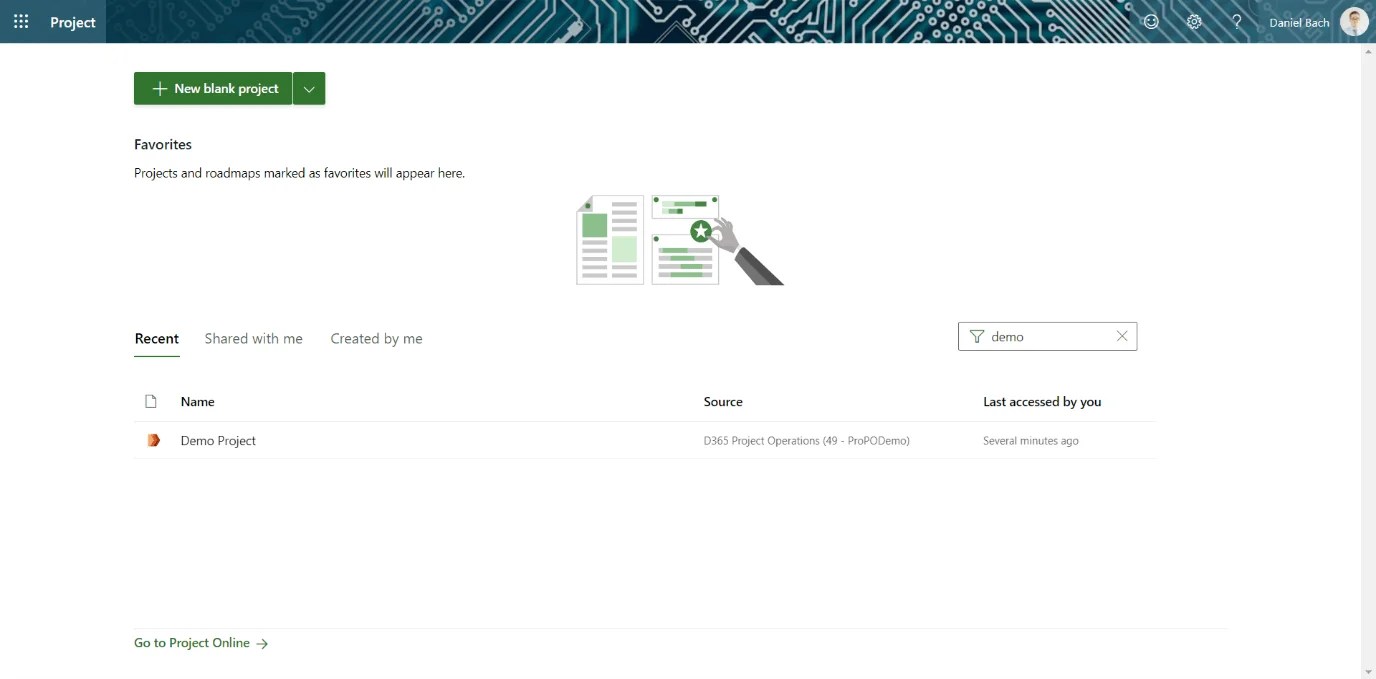
Task: Click the file type column header icon
Action: pyautogui.click(x=151, y=402)
